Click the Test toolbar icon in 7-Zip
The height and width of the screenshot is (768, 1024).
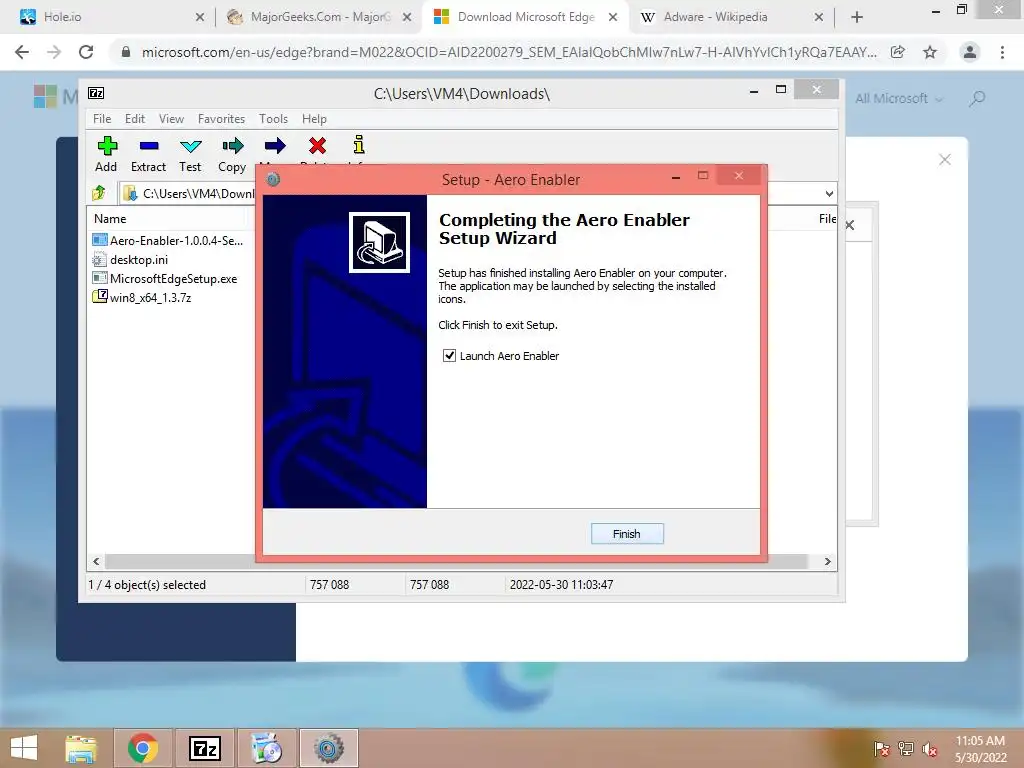coord(191,146)
